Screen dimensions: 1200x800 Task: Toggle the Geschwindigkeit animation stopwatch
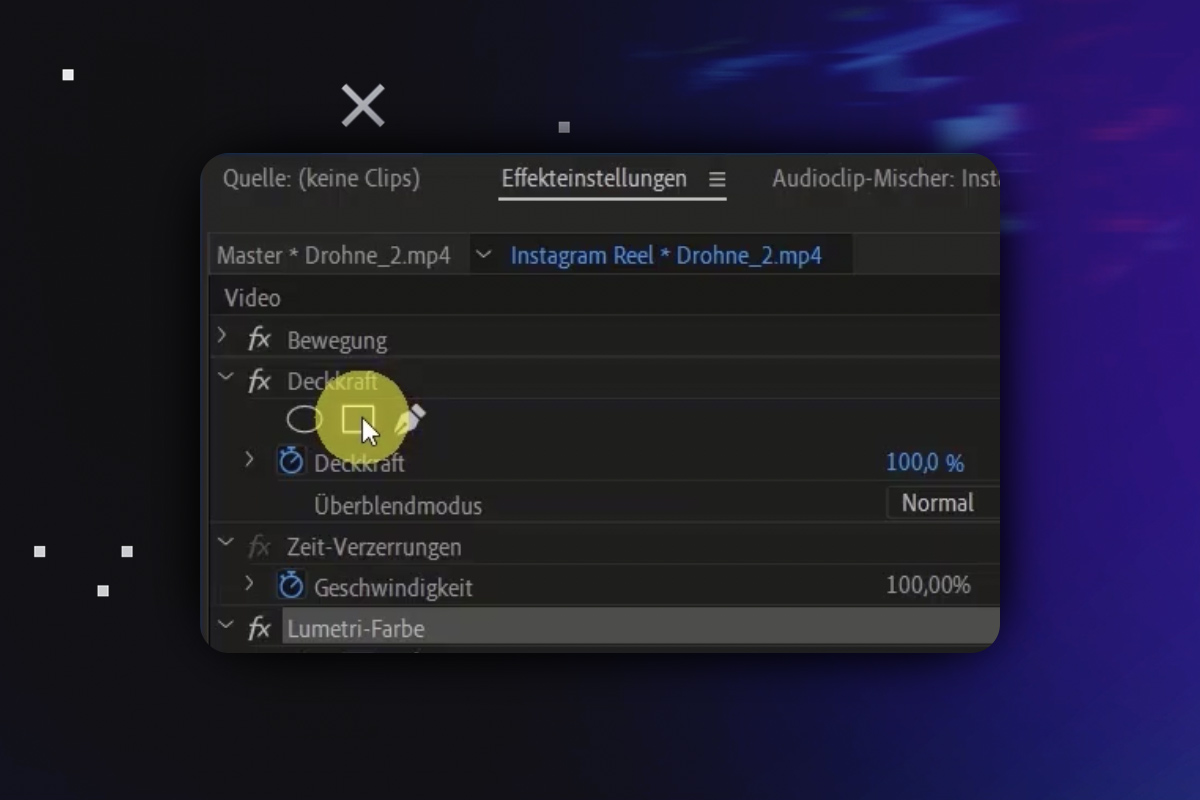tap(291, 584)
